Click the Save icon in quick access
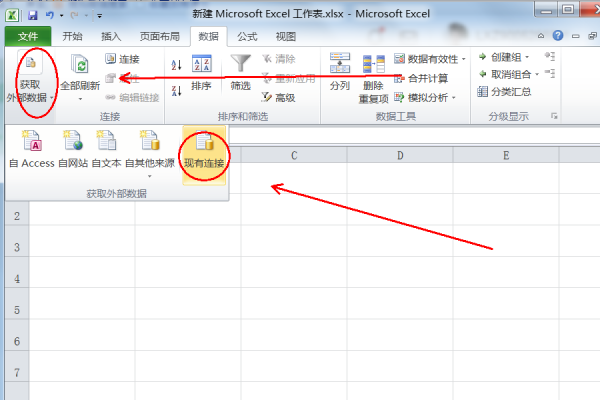Image resolution: width=600 pixels, height=400 pixels. [x=33, y=15]
